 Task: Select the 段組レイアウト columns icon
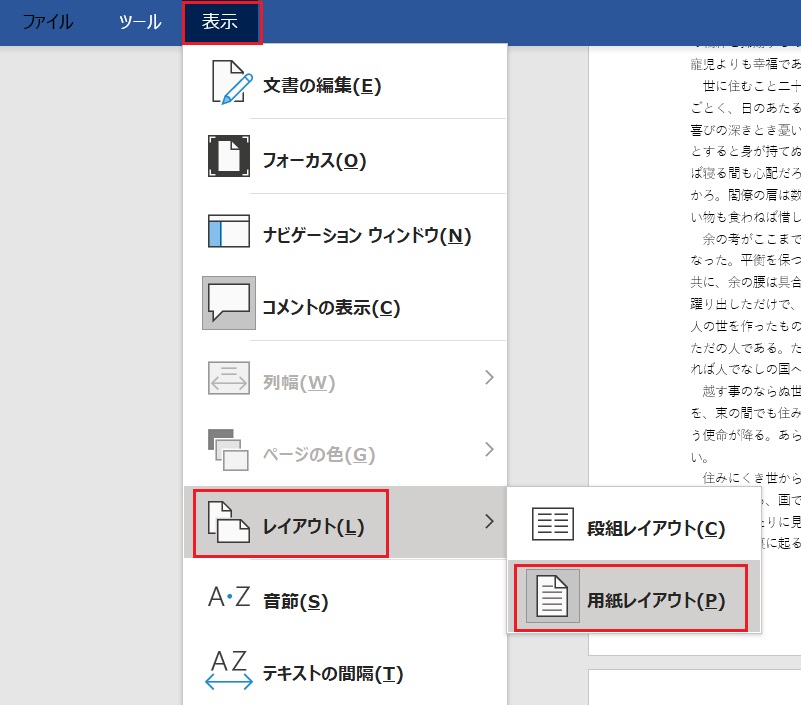[x=552, y=525]
